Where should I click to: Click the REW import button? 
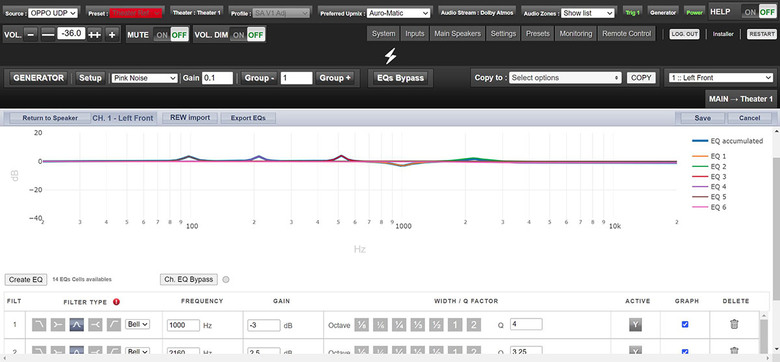[190, 118]
